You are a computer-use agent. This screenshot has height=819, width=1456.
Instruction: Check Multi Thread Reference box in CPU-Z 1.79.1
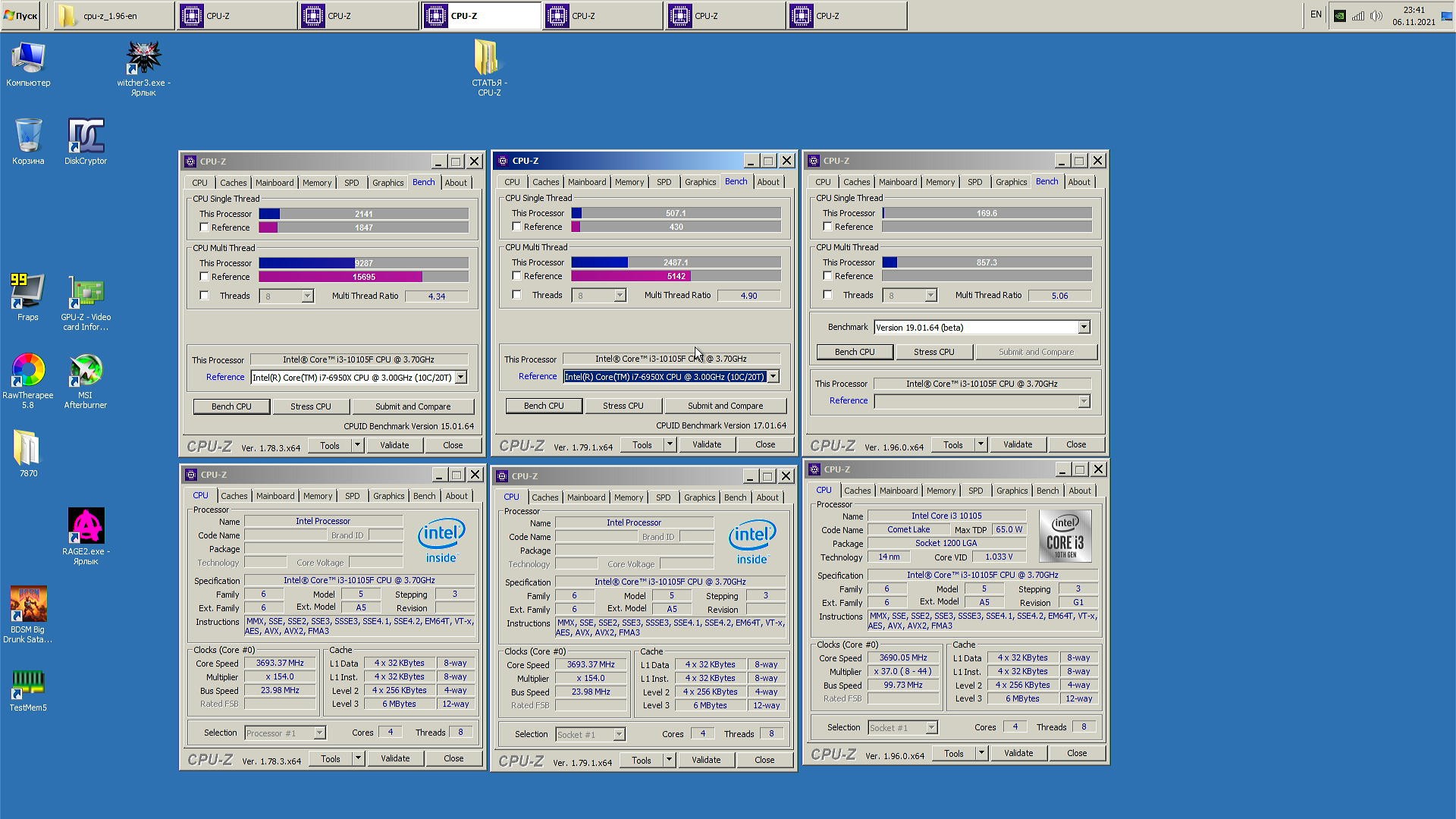coord(516,276)
